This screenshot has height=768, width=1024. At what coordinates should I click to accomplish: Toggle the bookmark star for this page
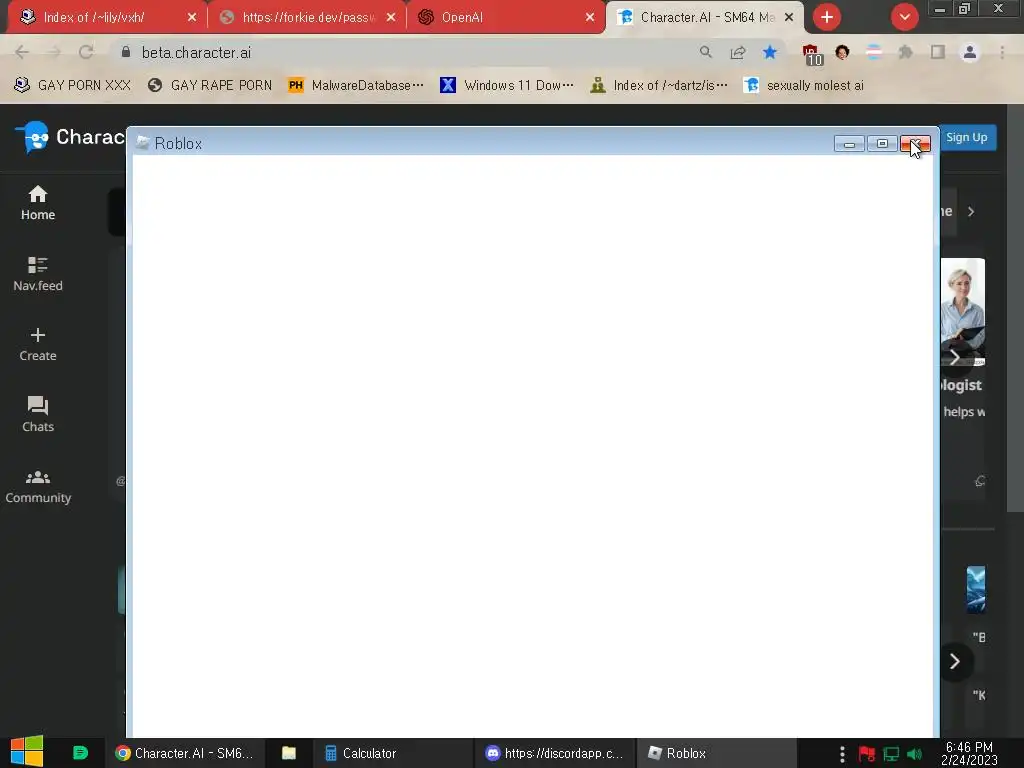(x=770, y=52)
